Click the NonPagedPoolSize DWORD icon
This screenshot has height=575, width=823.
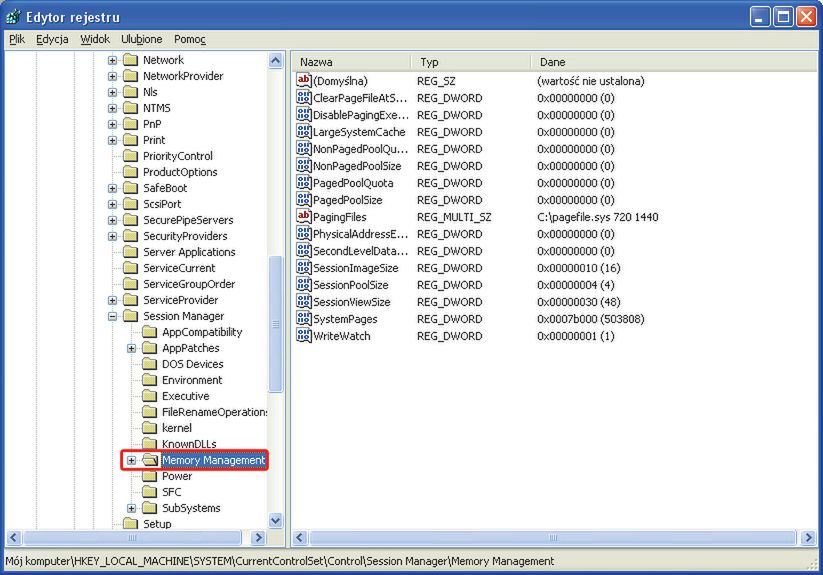304,165
